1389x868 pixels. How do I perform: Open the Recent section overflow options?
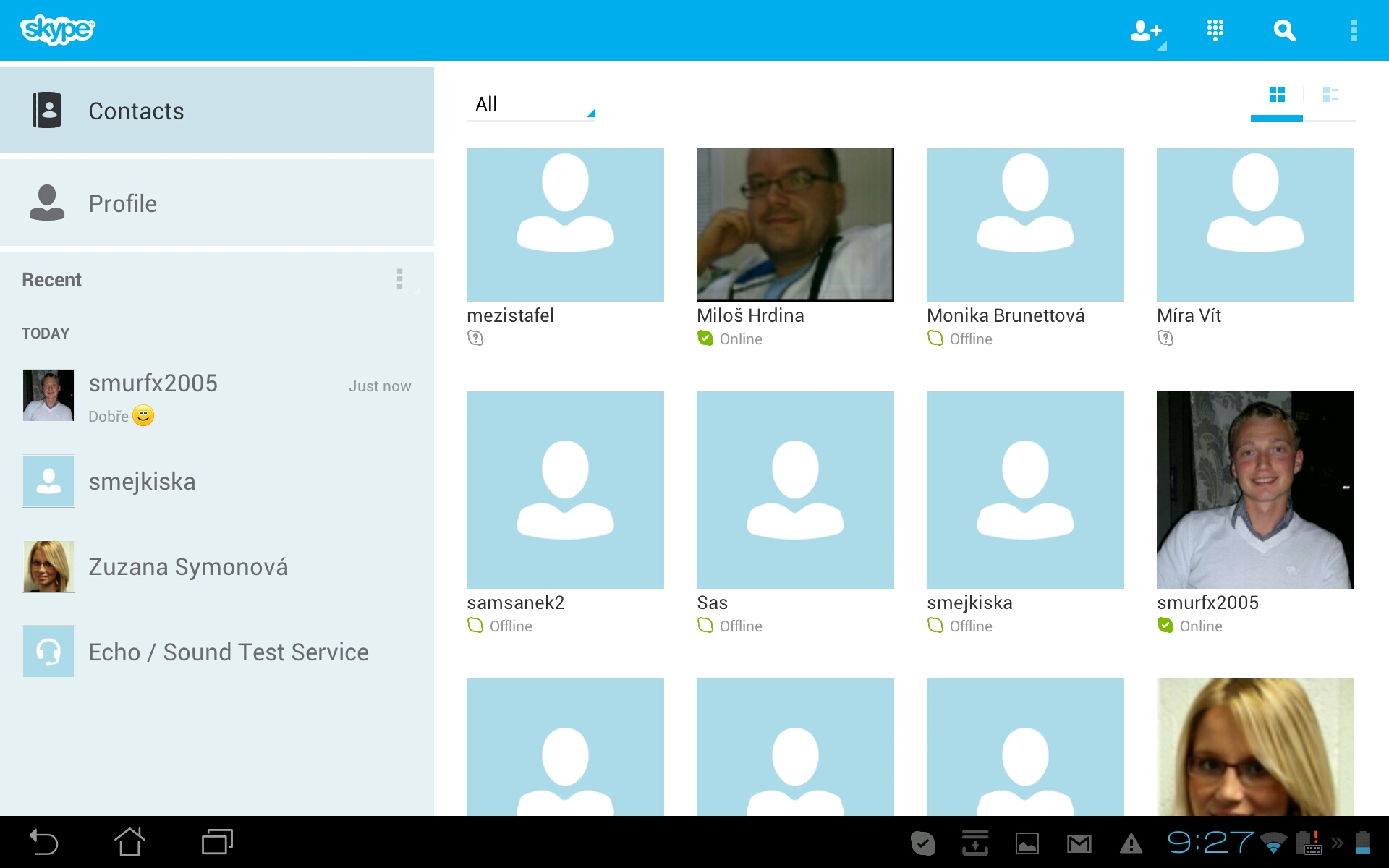tap(399, 278)
